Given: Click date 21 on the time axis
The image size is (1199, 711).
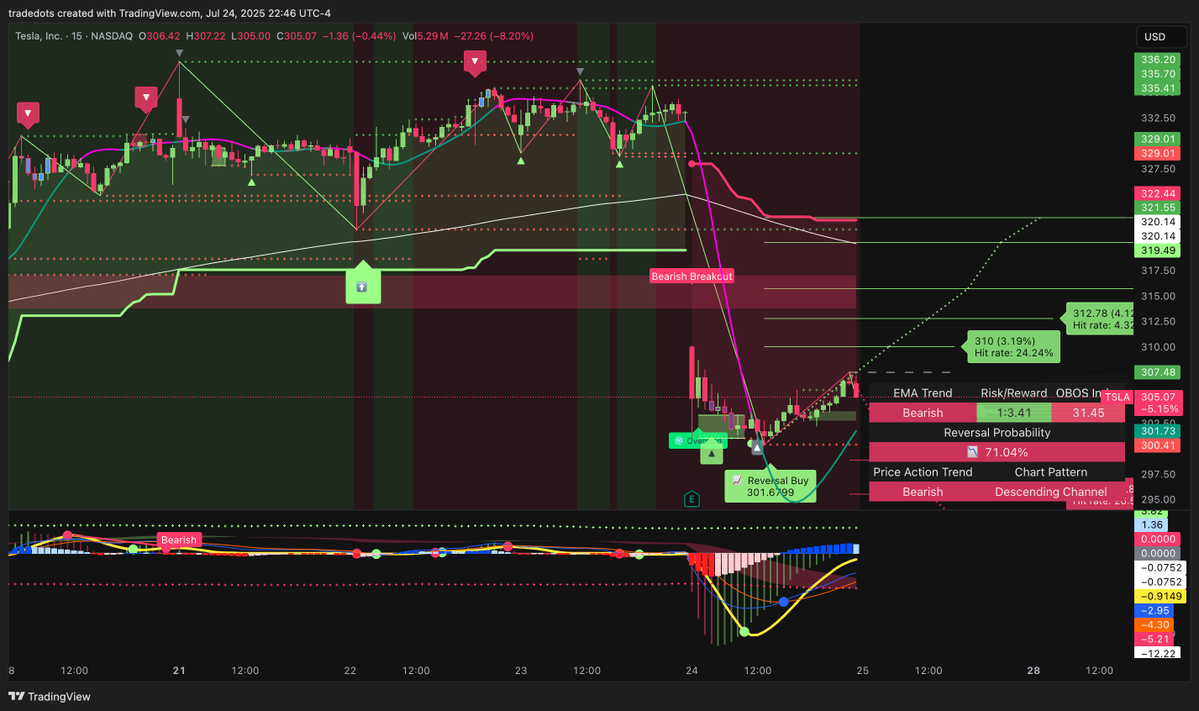Looking at the screenshot, I should tap(179, 670).
